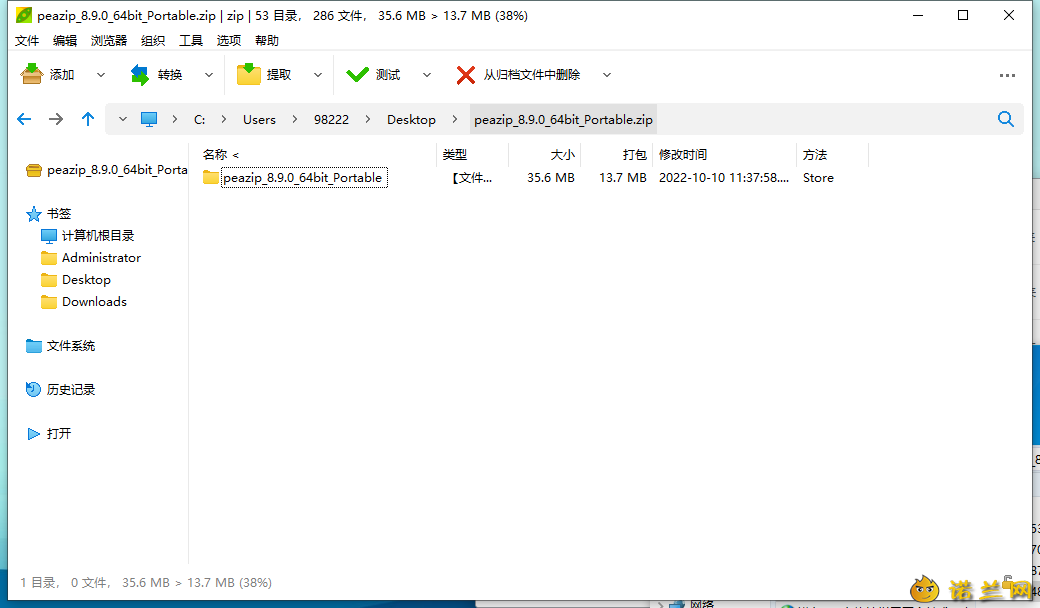Expand the delete-from-archive dropdown arrow
Screen dimensions: 1040x608
607,75
